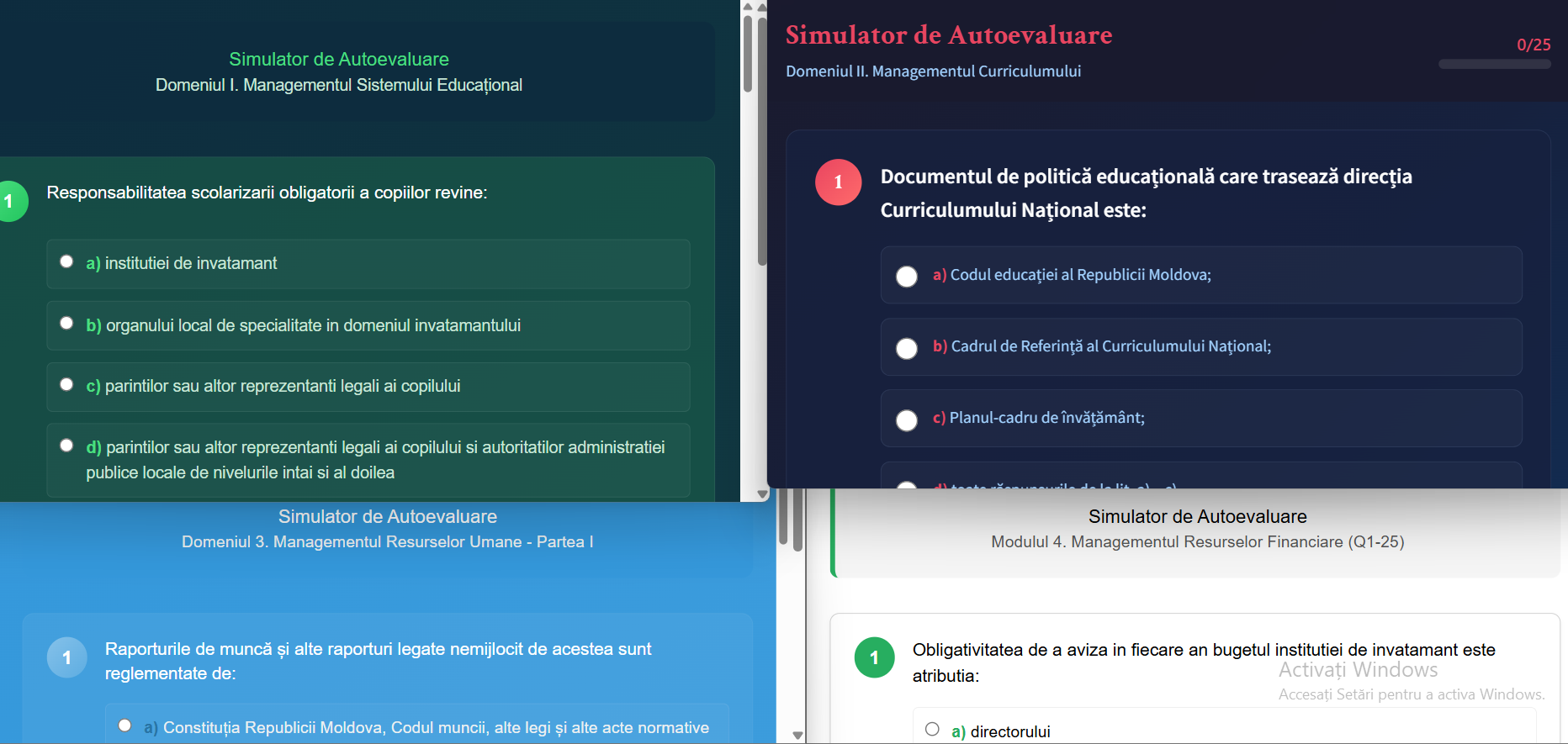Screen dimensions: 1568x744
Task: Click Domeniul I. Managementul Sistemului Educațional heading
Action: pos(338,85)
